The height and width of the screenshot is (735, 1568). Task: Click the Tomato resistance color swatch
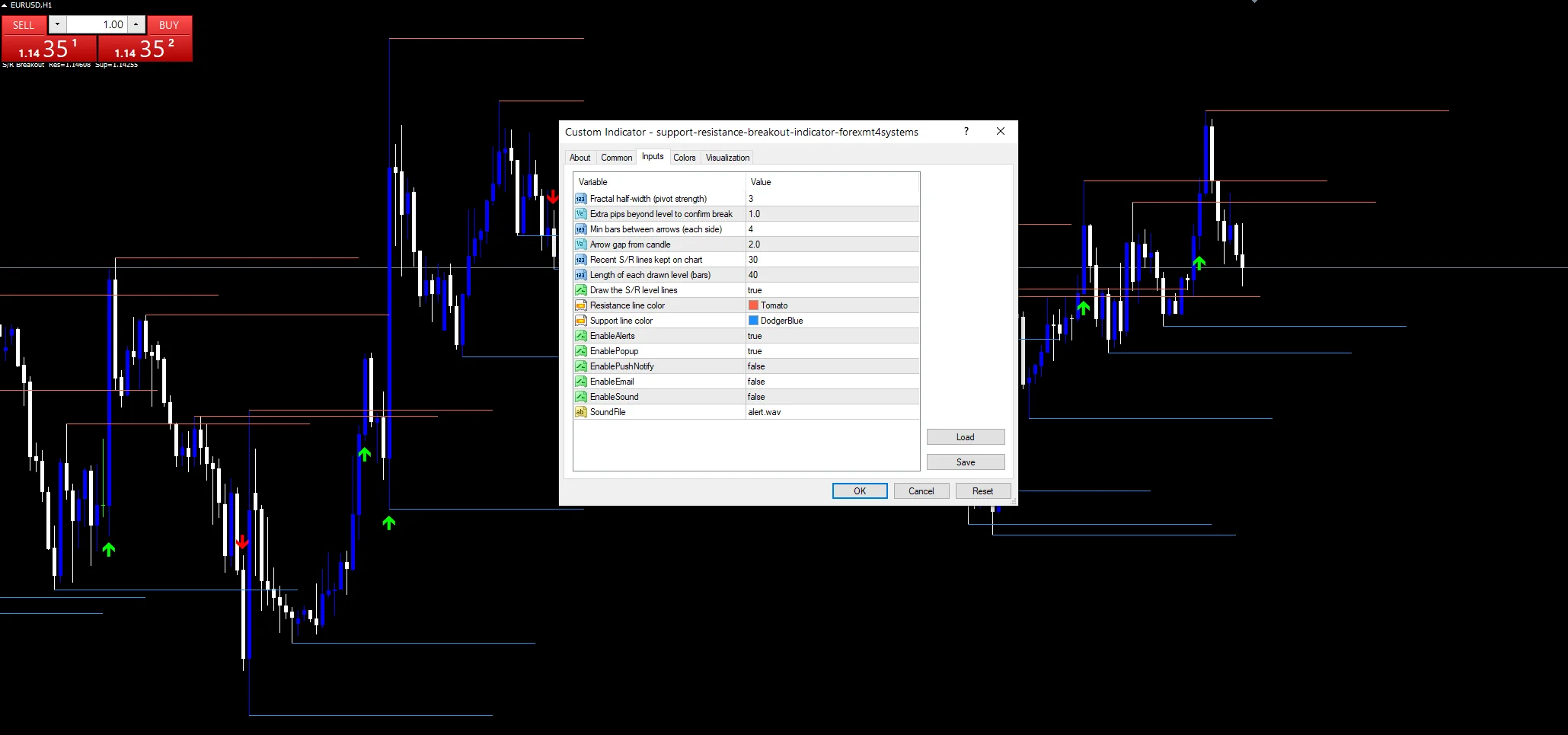(x=753, y=305)
